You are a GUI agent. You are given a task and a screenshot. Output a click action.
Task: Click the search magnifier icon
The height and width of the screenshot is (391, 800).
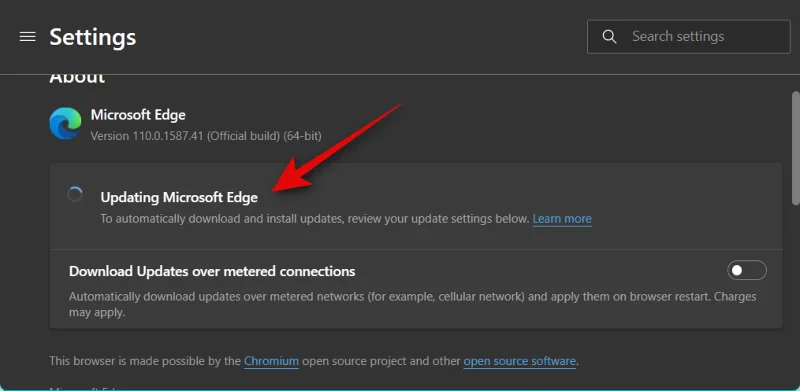(x=609, y=37)
